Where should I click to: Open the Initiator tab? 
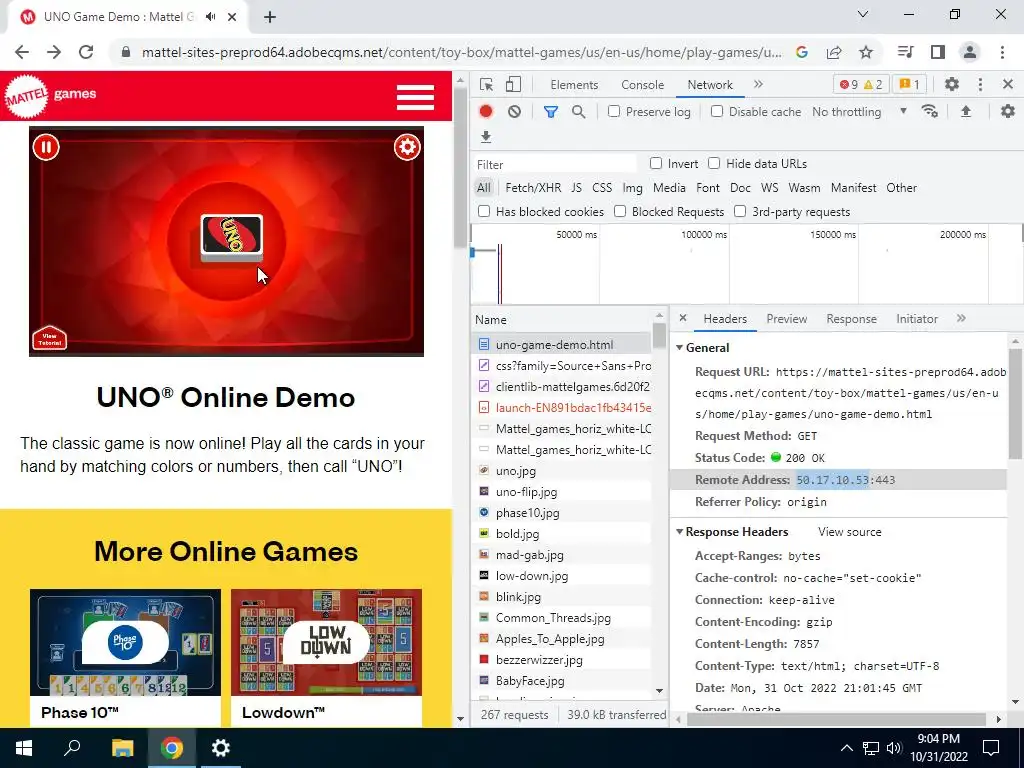click(917, 319)
